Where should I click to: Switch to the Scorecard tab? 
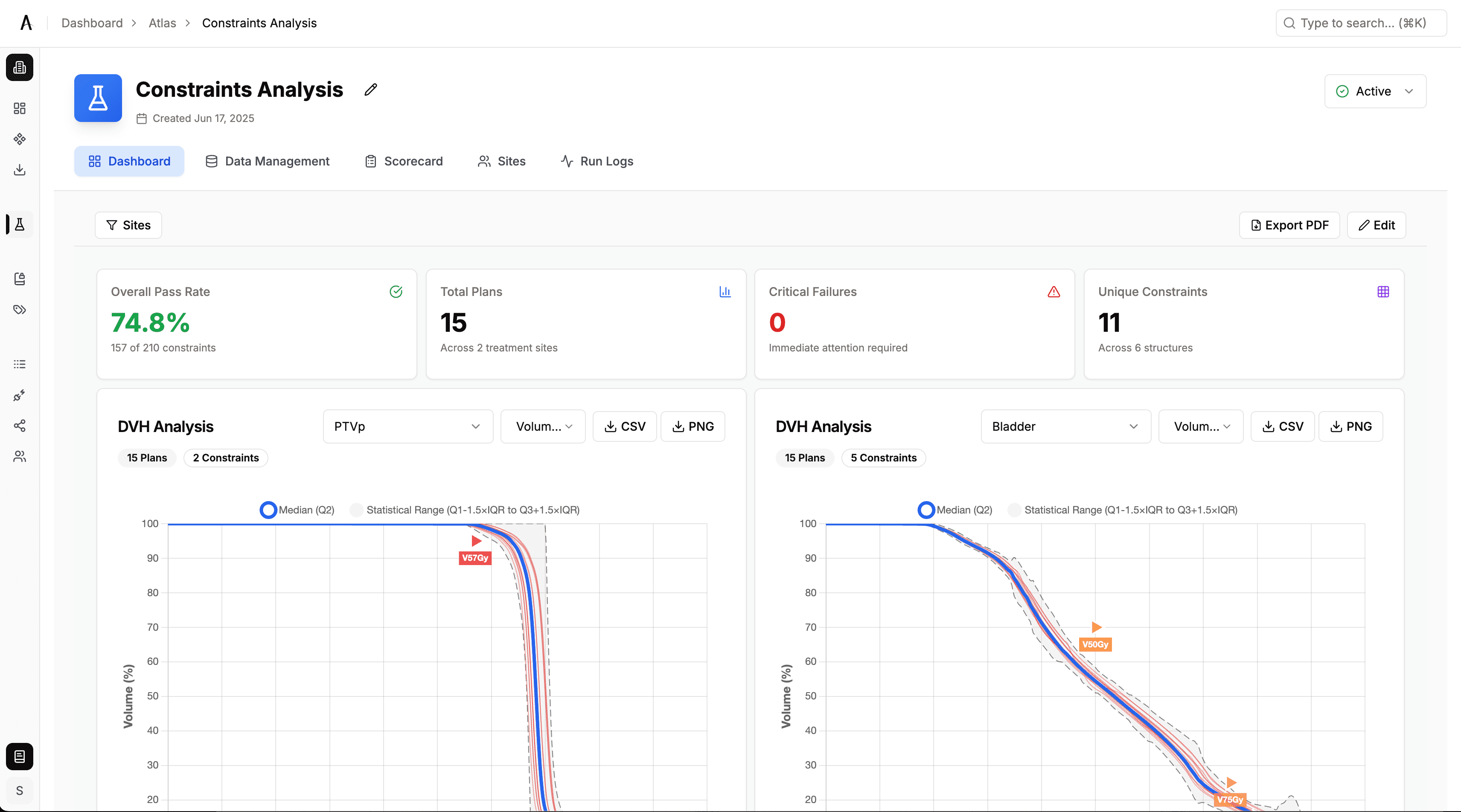point(403,161)
